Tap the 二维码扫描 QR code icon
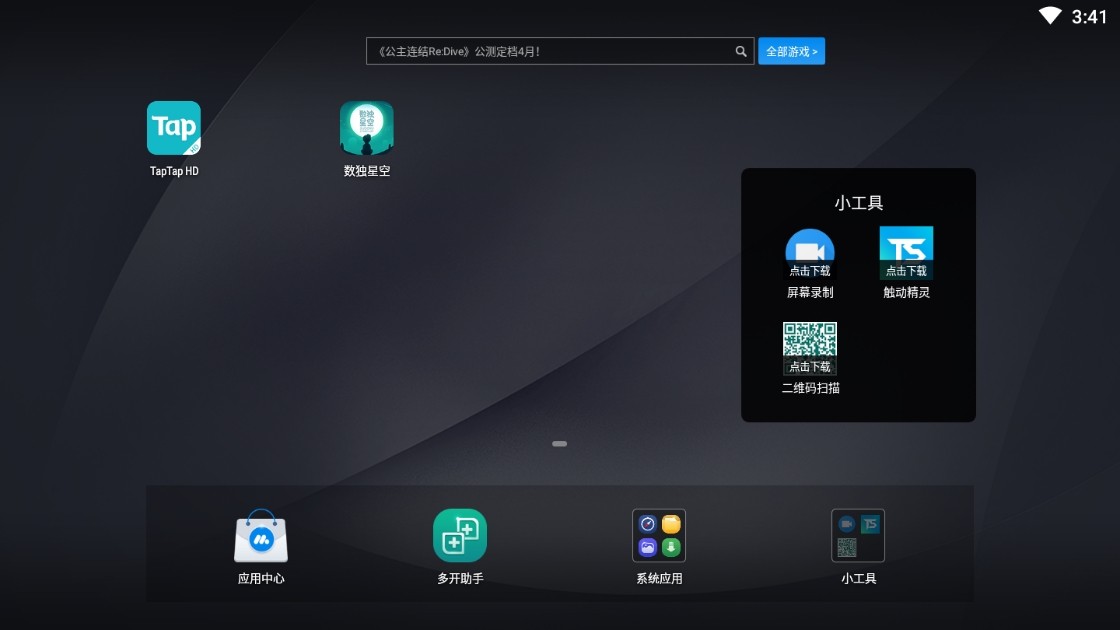The image size is (1120, 630). (x=810, y=340)
